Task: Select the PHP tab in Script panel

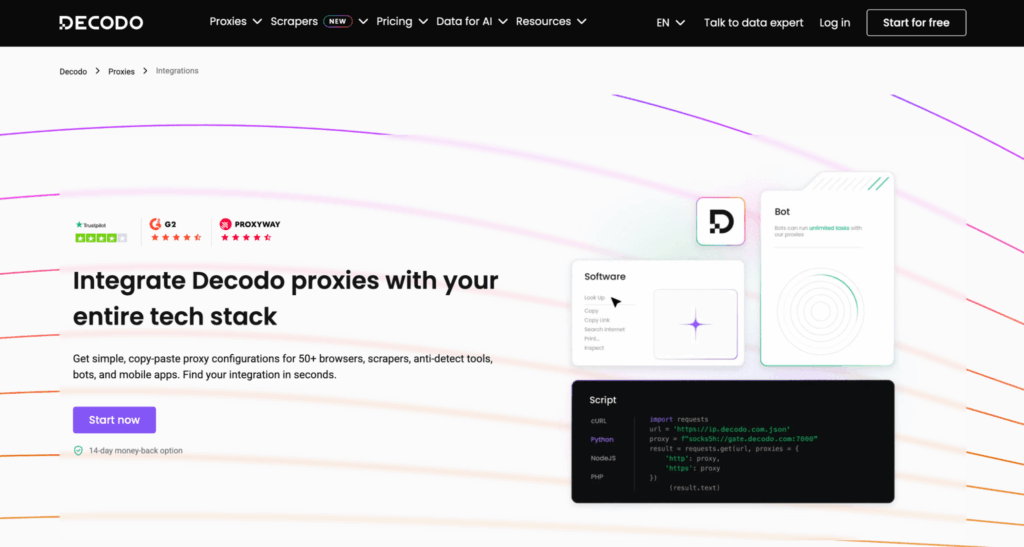Action: 597,477
